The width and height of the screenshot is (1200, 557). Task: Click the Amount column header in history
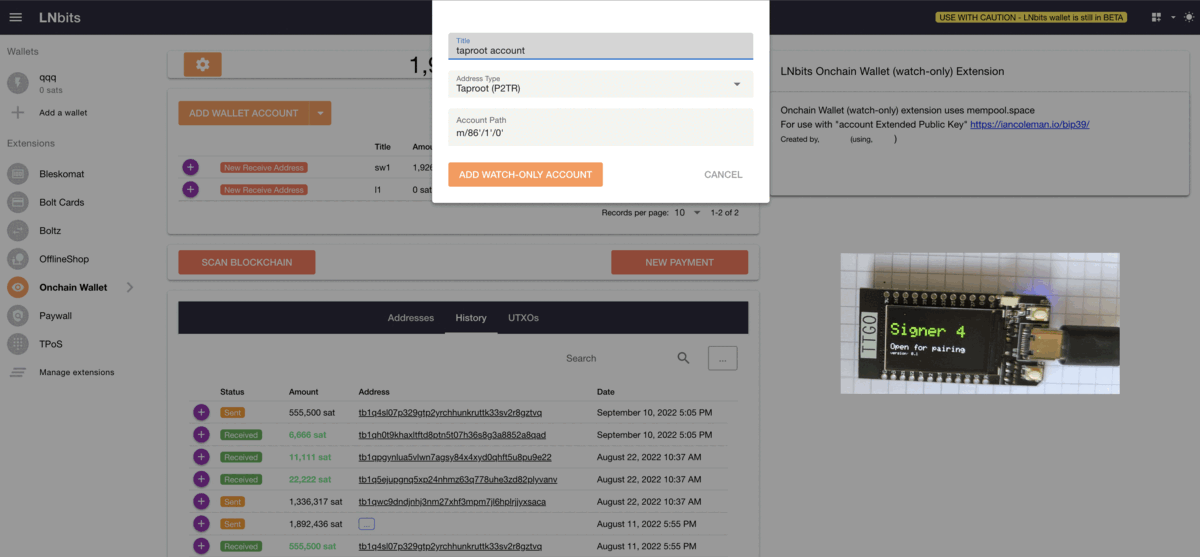[304, 392]
